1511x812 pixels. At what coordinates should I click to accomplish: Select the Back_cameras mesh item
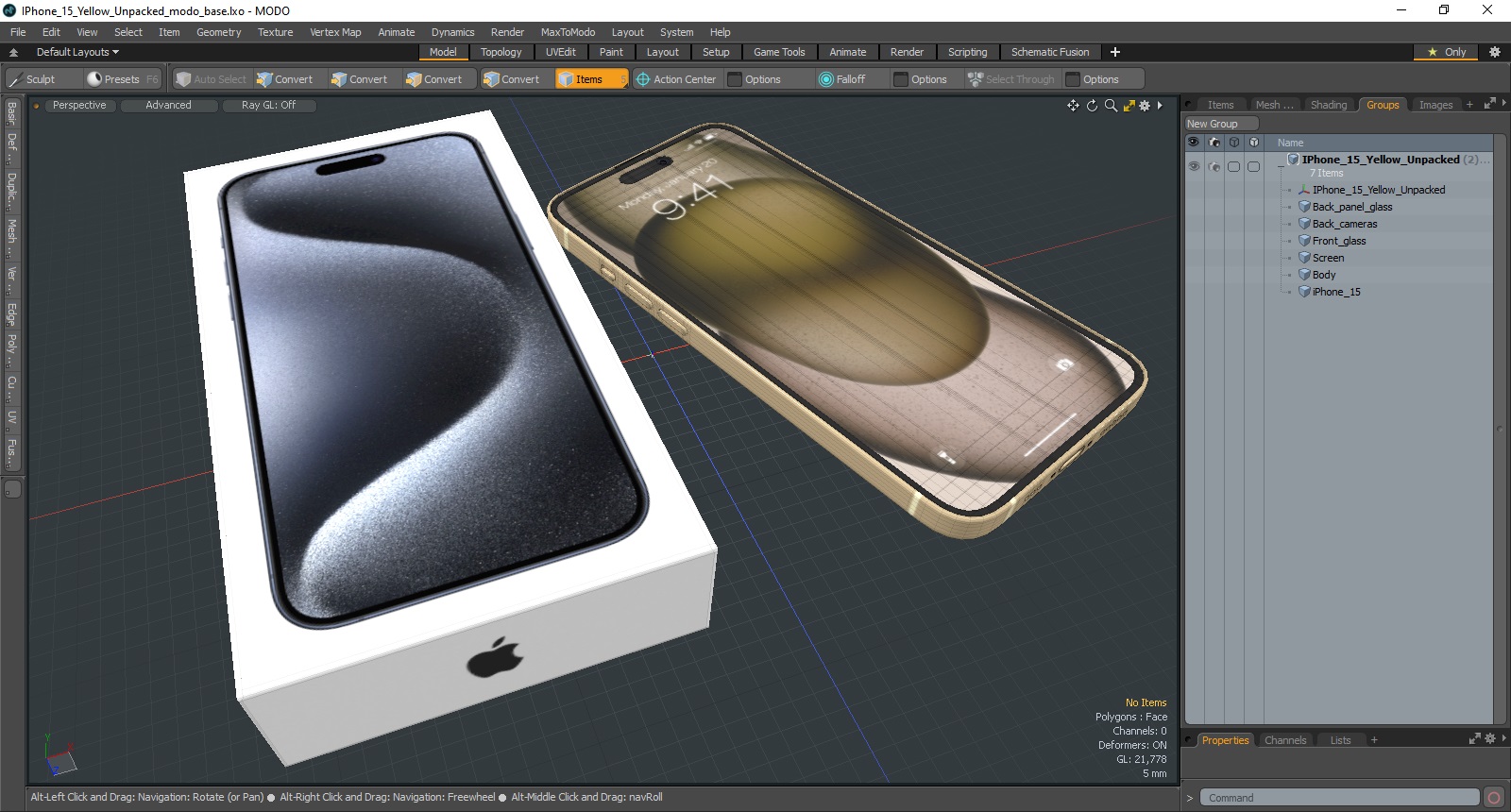click(1344, 224)
